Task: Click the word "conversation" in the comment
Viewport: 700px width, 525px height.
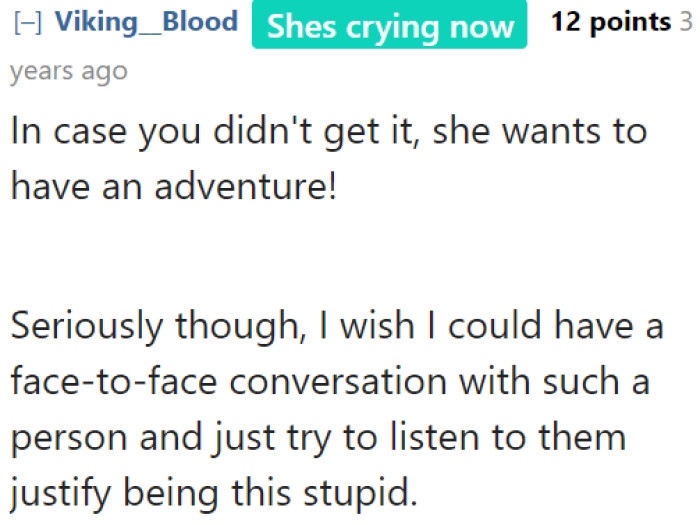Action: pos(334,382)
